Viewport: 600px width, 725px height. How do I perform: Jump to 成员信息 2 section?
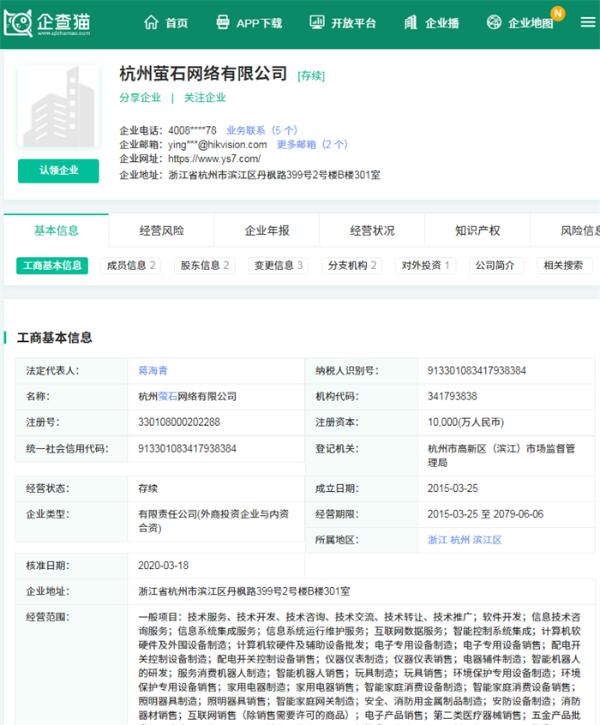pyautogui.click(x=131, y=265)
